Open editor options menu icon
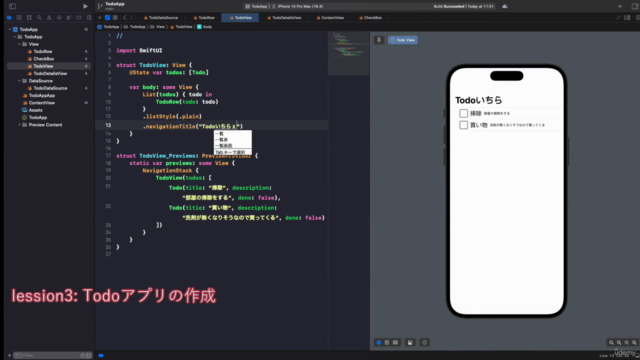Viewport: 640px width, 360px height. click(x=627, y=18)
